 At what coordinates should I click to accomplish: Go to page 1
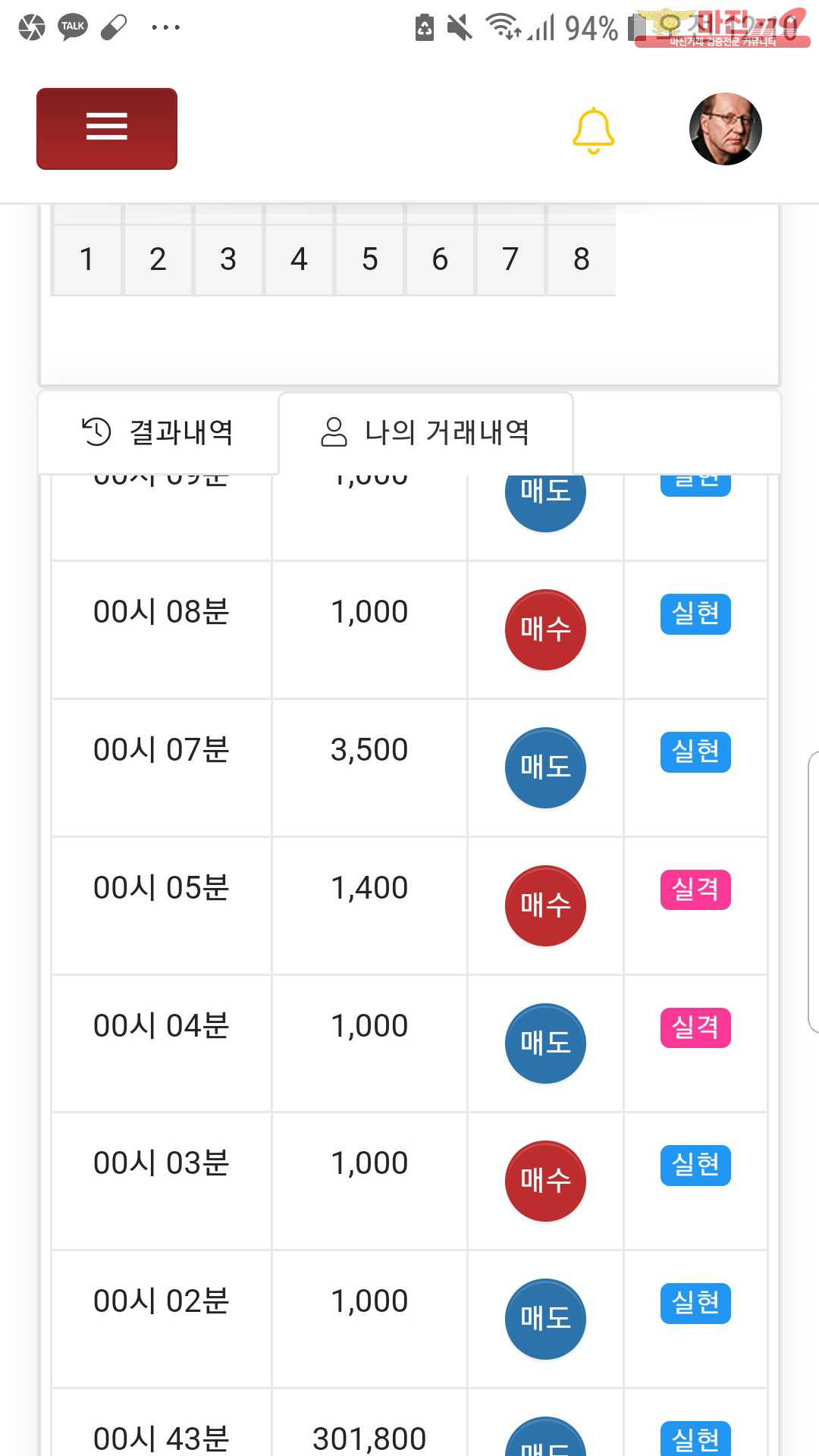(x=86, y=259)
